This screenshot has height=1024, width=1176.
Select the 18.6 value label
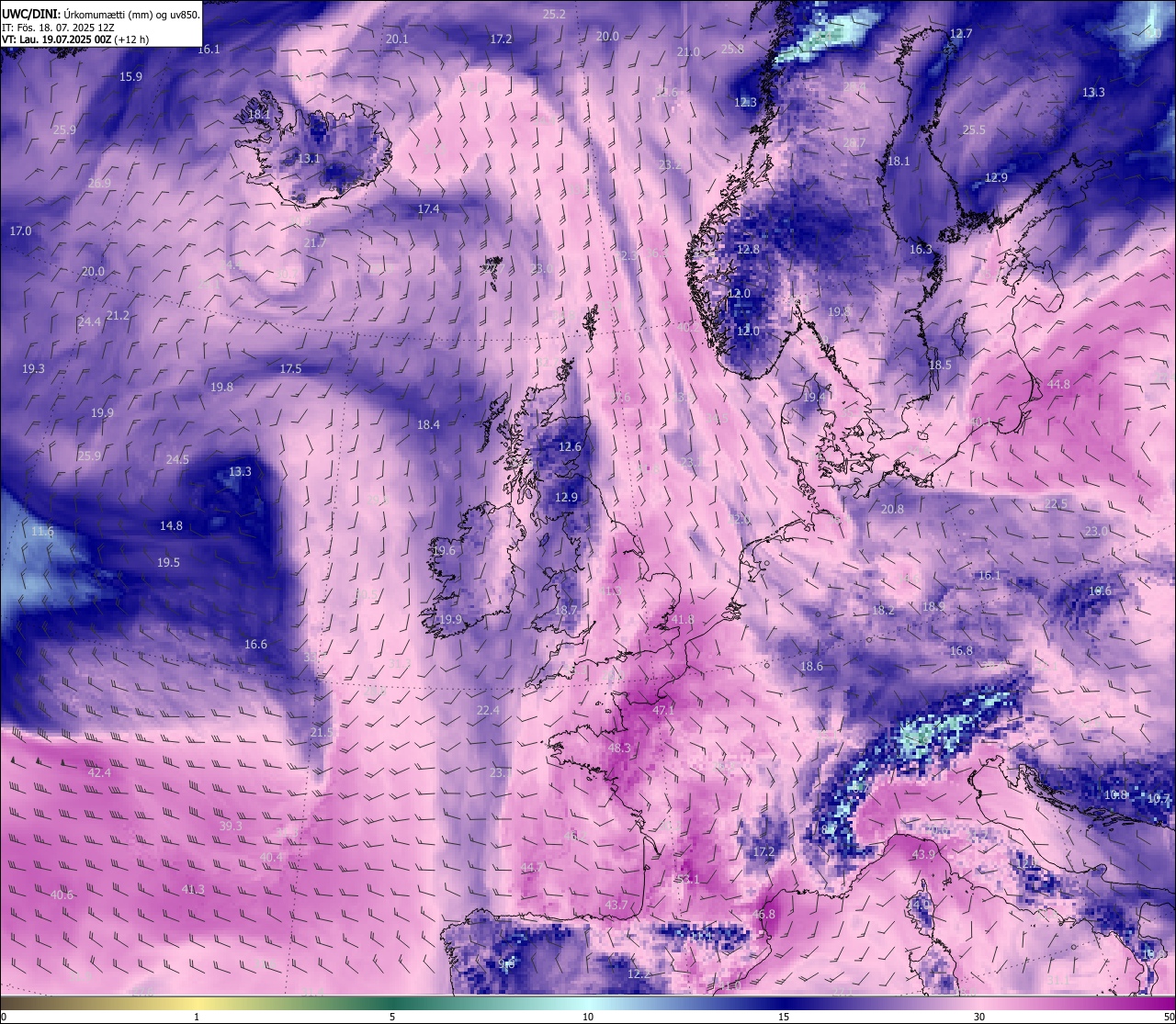[x=811, y=667]
